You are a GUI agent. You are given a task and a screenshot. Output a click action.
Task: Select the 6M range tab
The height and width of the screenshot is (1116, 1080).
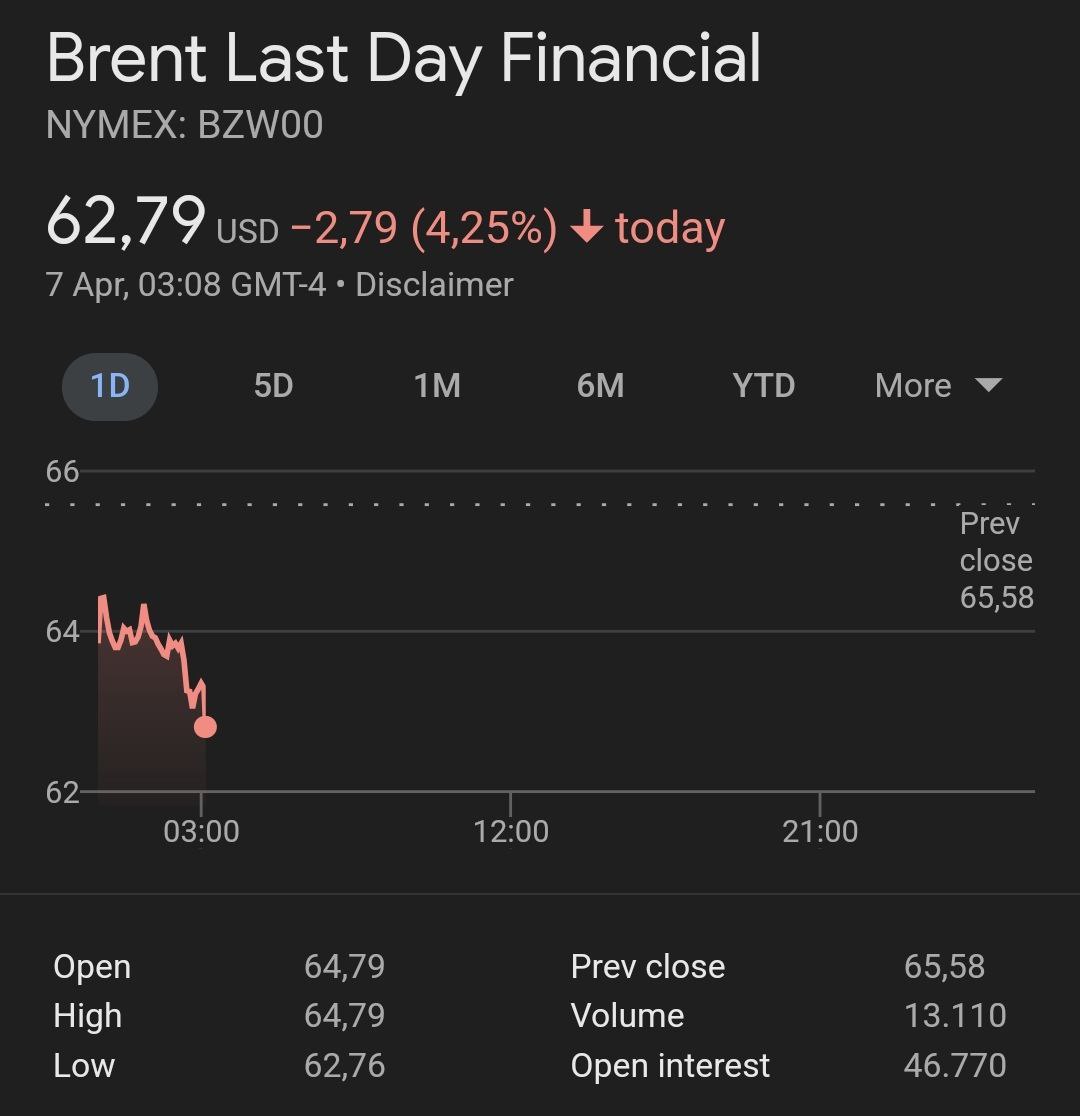click(x=600, y=386)
